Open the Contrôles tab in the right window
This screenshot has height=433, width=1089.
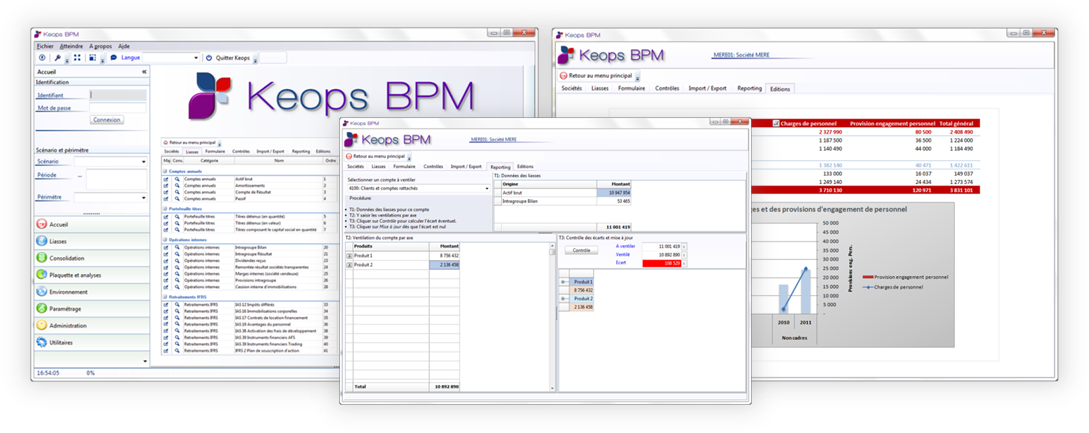point(667,88)
